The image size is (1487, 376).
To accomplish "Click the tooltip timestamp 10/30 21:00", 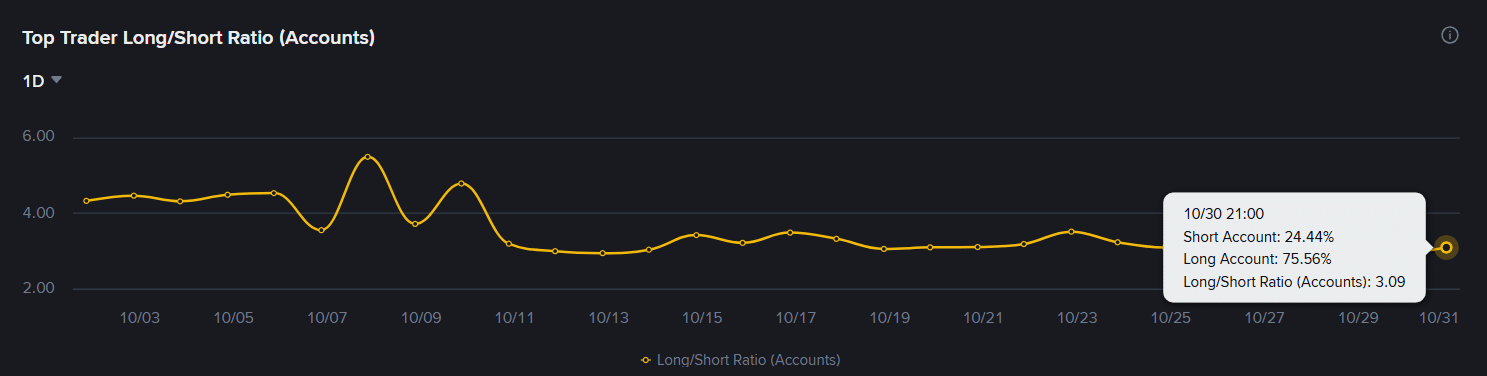I will click(1223, 214).
